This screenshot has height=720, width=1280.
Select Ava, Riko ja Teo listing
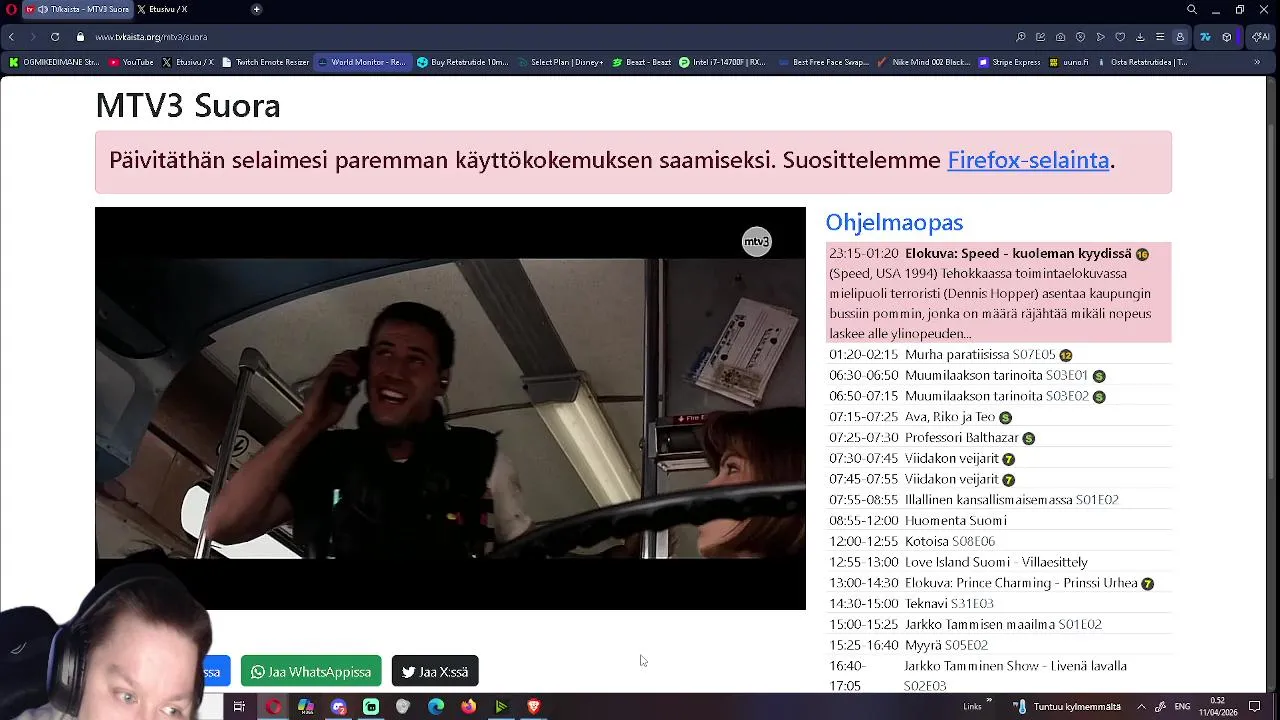(998, 417)
